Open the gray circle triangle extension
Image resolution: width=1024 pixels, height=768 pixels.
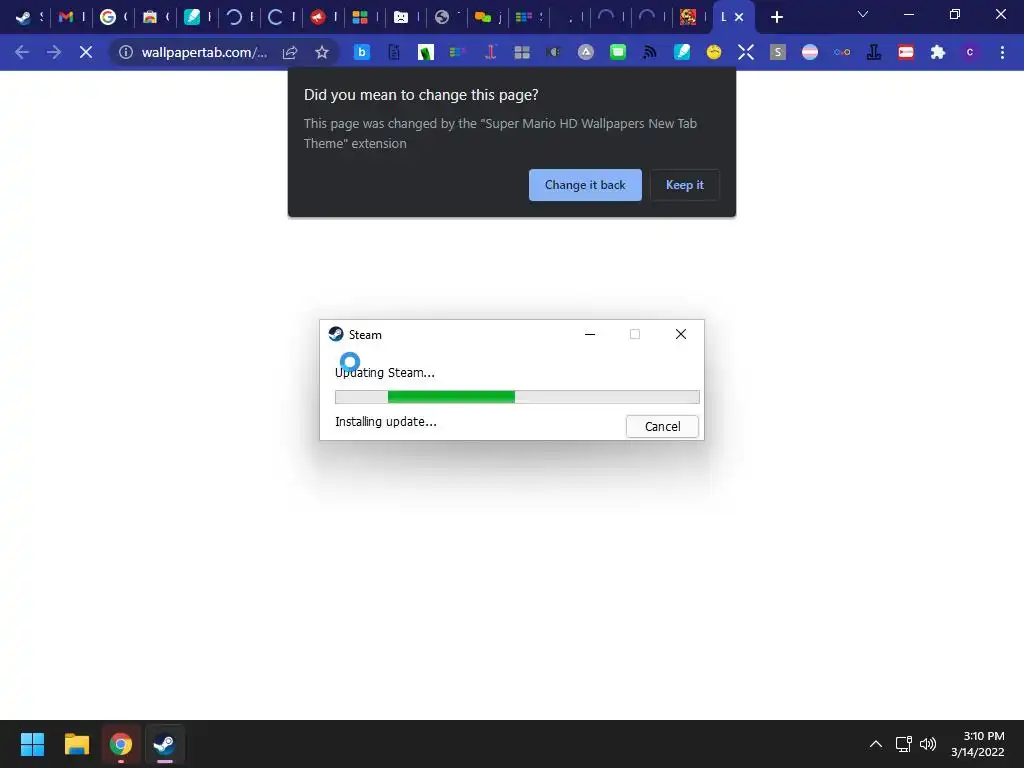coord(586,52)
